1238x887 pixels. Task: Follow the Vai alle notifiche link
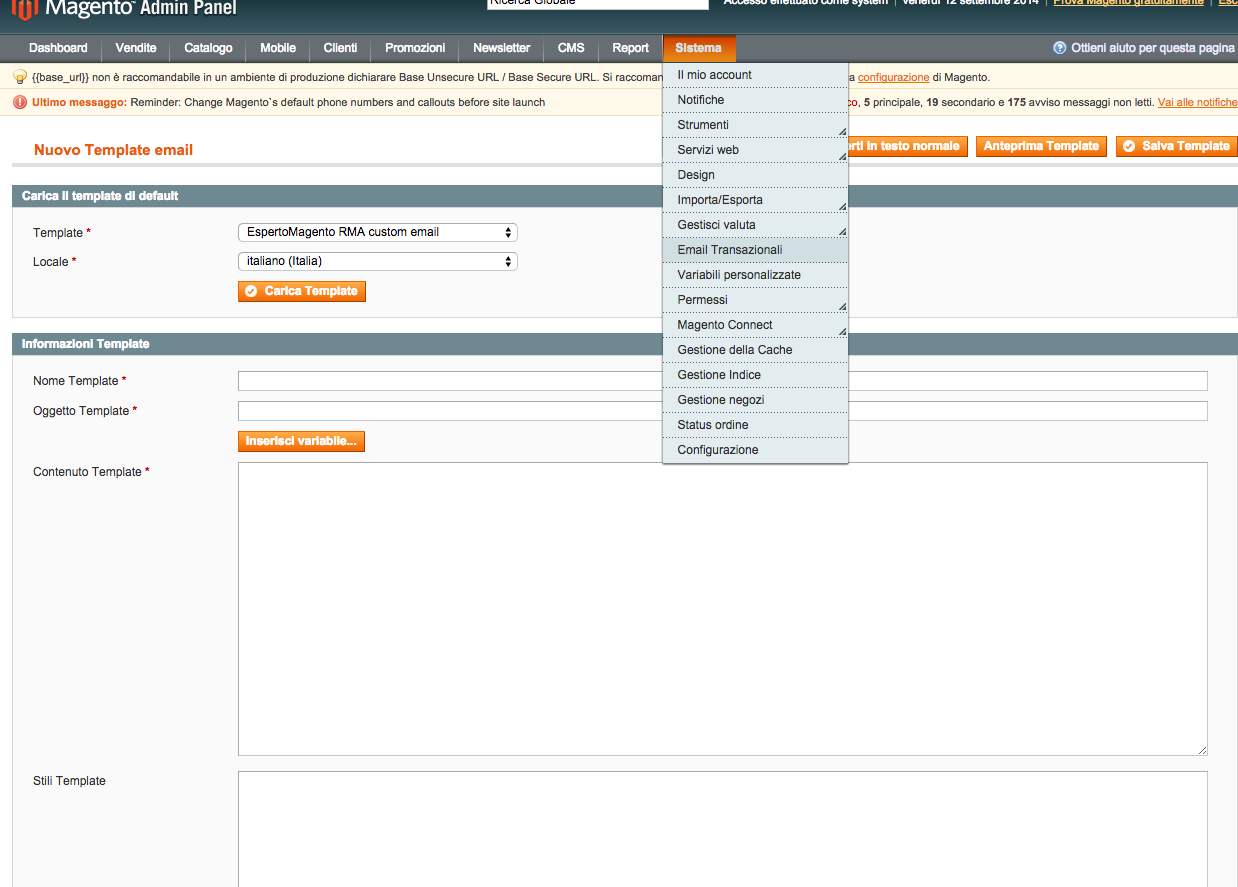(1198, 102)
